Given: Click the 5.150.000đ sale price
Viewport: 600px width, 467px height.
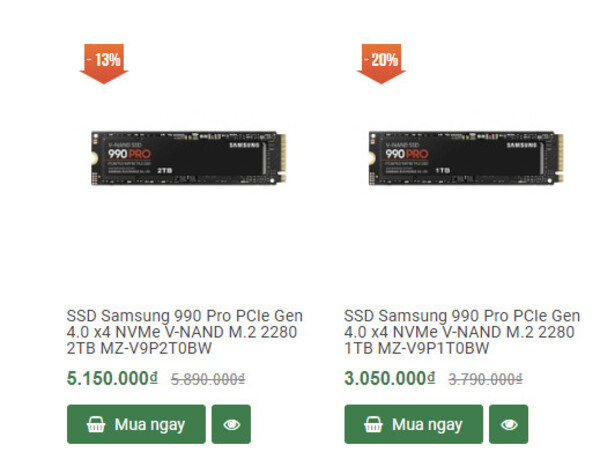Looking at the screenshot, I should (x=112, y=379).
